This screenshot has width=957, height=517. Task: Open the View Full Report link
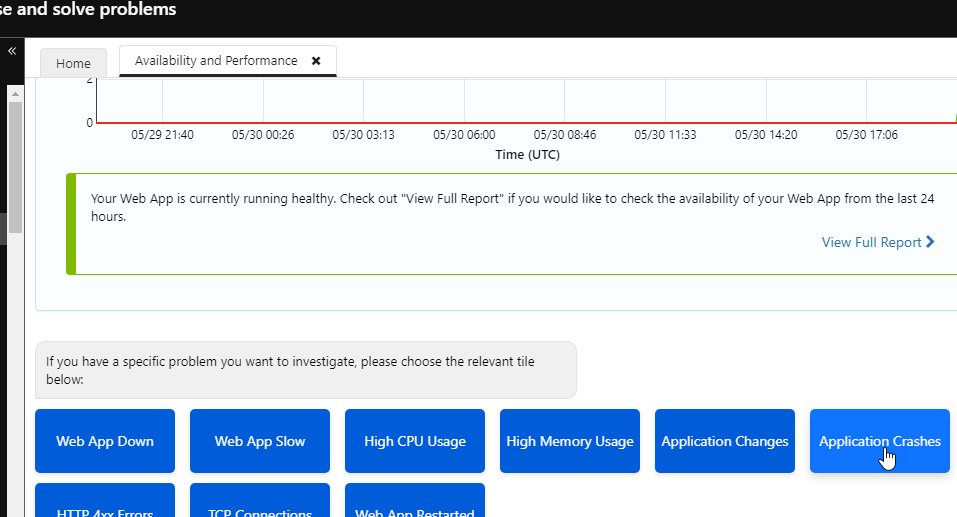(871, 242)
